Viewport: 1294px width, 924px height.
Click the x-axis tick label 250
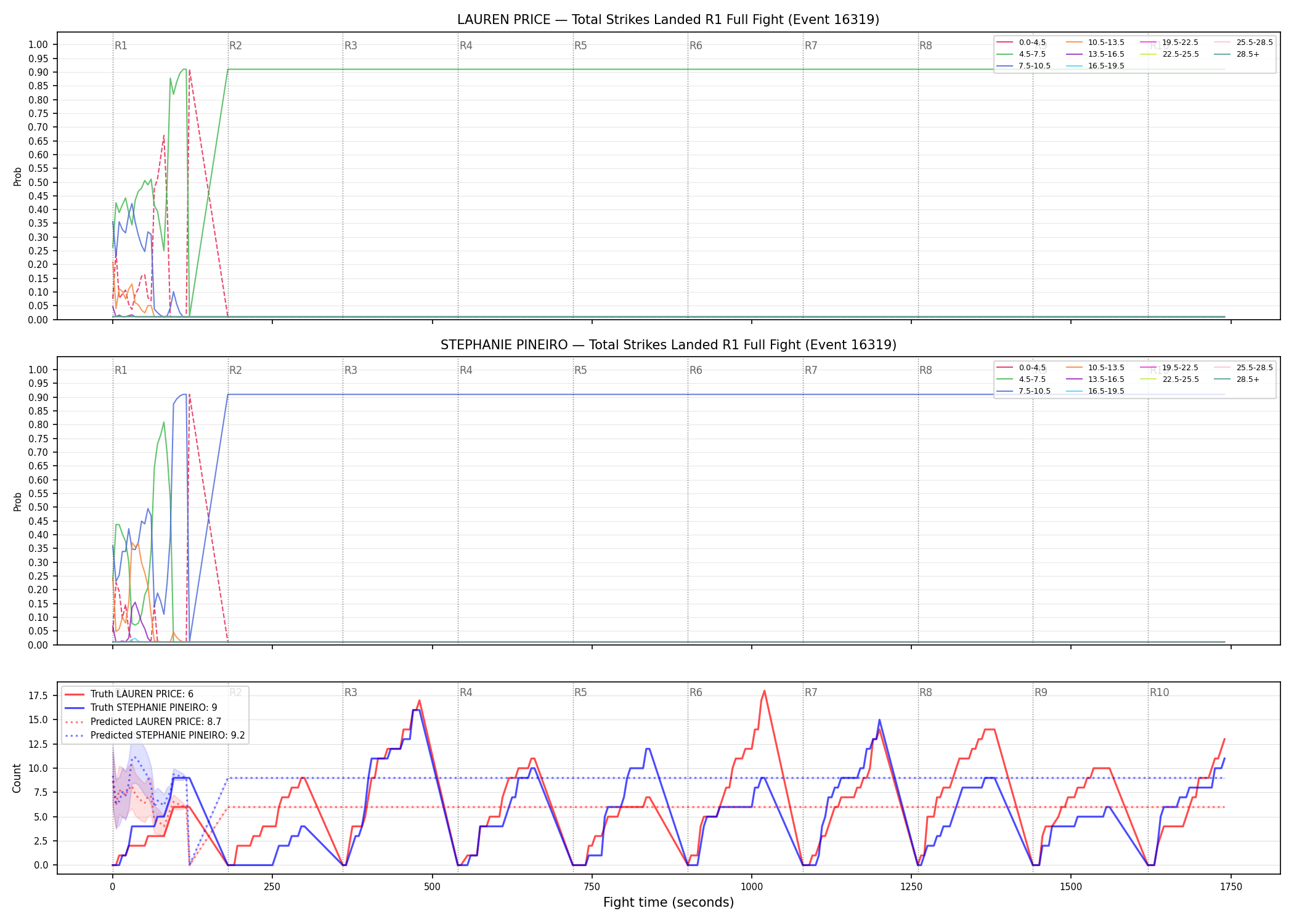pos(272,887)
